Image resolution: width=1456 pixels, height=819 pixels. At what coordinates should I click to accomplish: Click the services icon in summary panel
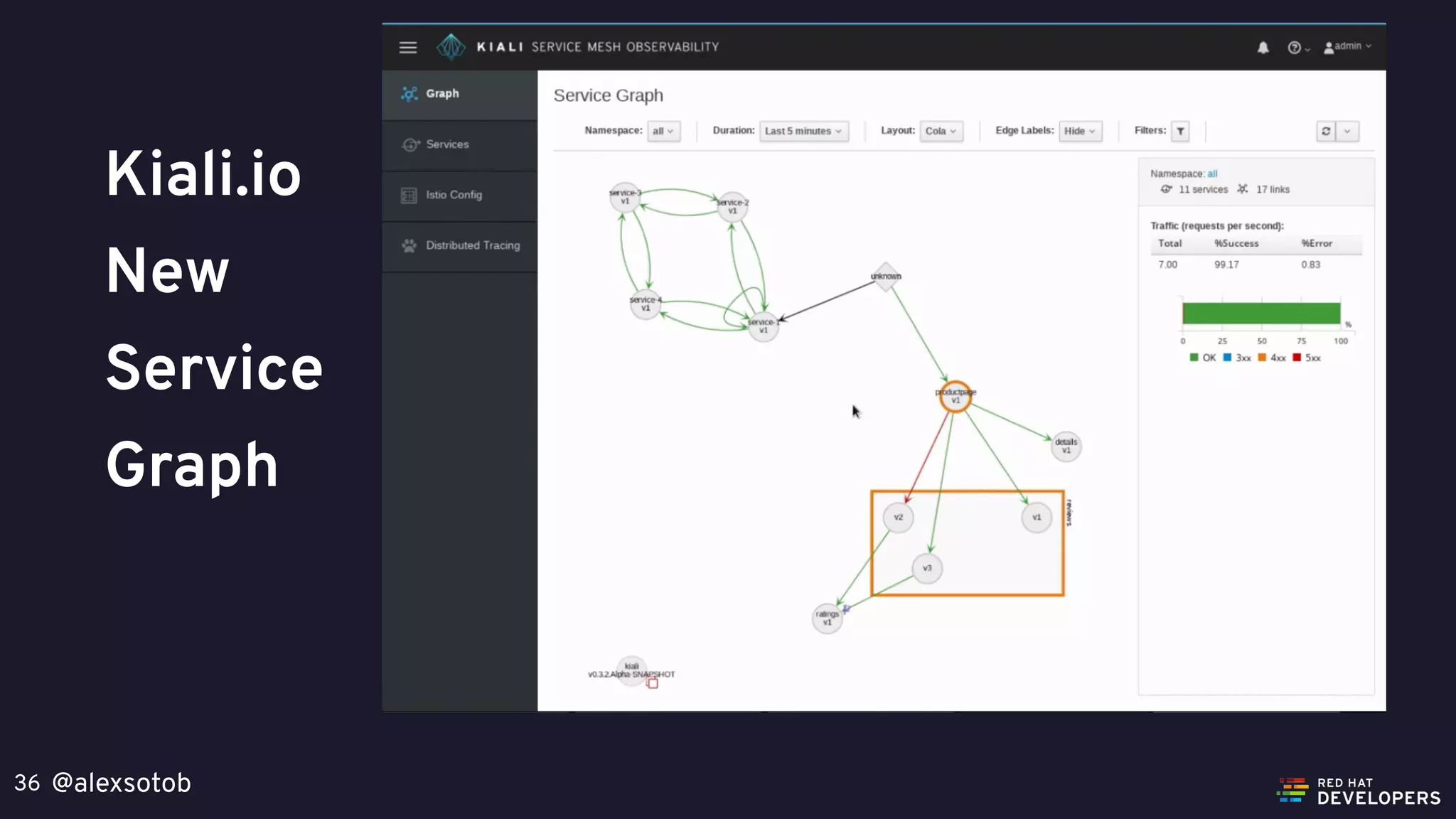click(x=1167, y=189)
